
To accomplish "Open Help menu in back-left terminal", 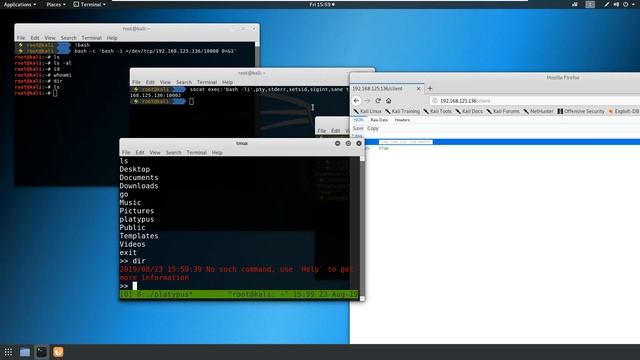I will [x=112, y=38].
